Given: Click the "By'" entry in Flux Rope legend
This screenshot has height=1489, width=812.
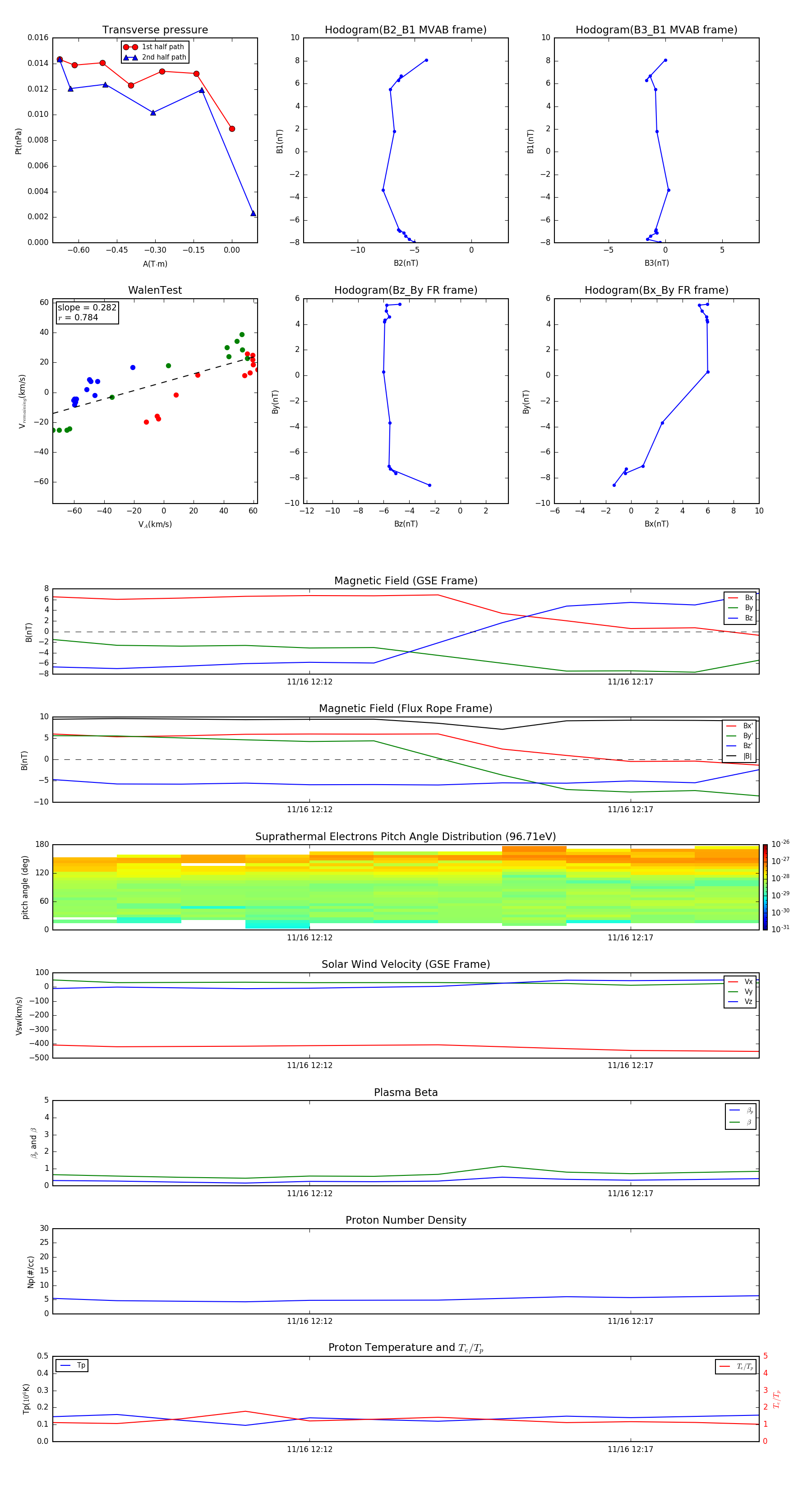Looking at the screenshot, I should pyautogui.click(x=739, y=736).
